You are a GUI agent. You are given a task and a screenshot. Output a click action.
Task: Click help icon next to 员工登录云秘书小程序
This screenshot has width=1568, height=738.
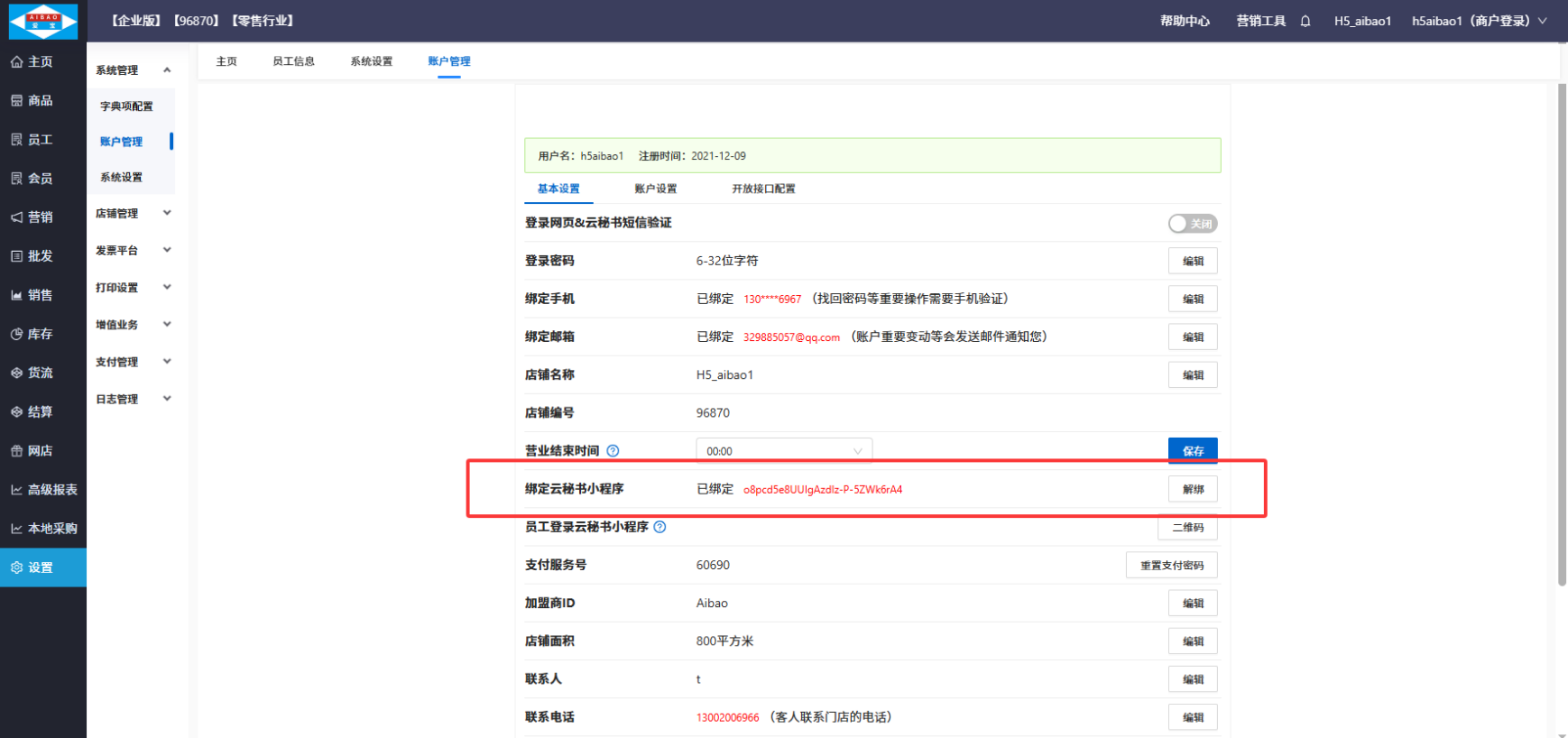[x=659, y=527]
